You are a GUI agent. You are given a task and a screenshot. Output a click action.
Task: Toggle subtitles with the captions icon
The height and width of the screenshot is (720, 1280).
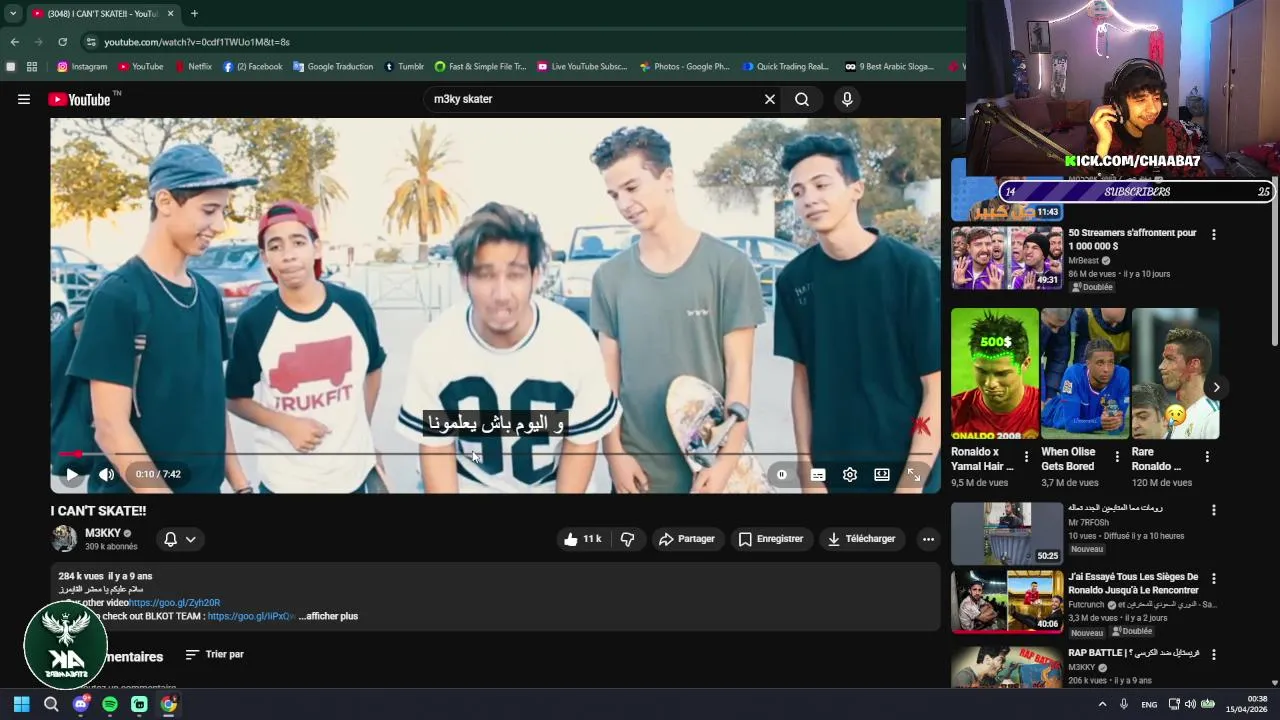pyautogui.click(x=818, y=475)
